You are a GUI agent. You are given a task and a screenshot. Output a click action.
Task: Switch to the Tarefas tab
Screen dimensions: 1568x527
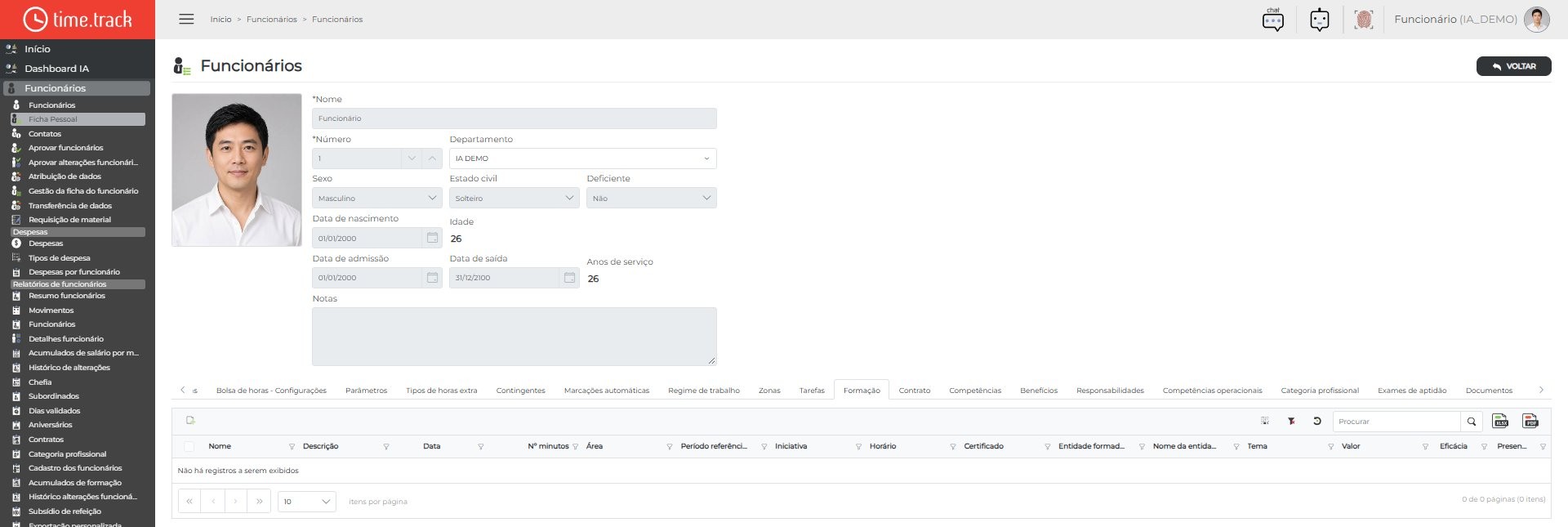click(x=812, y=391)
